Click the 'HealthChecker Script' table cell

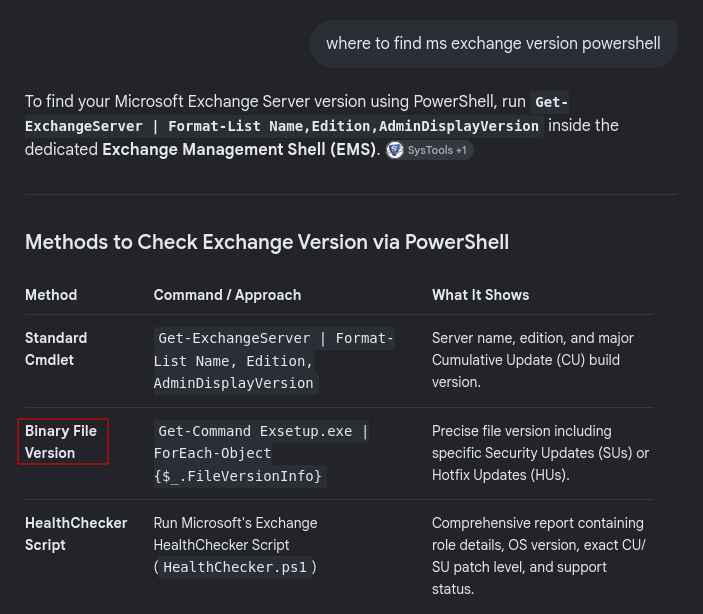tap(76, 534)
